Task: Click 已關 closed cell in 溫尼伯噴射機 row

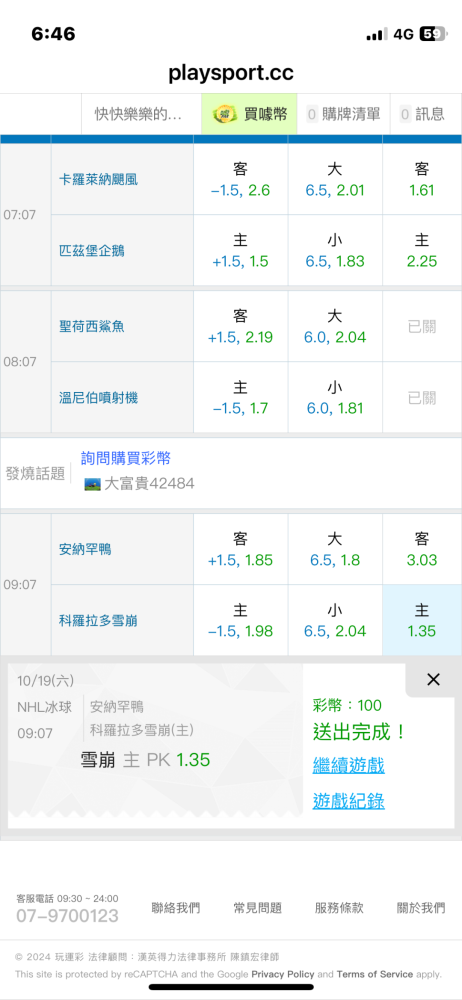Action: click(x=422, y=397)
